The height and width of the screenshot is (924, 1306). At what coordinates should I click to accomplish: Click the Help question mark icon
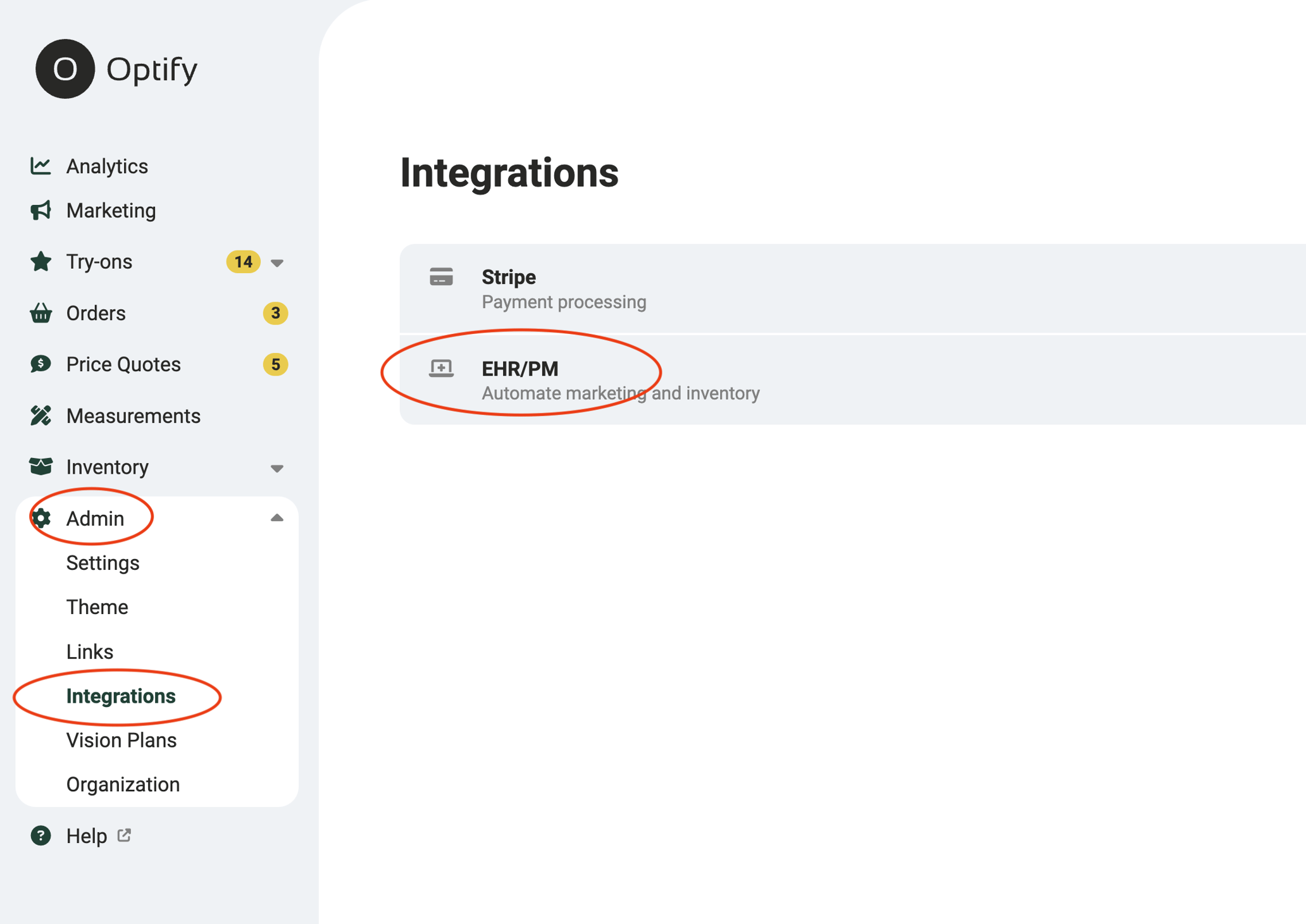40,835
